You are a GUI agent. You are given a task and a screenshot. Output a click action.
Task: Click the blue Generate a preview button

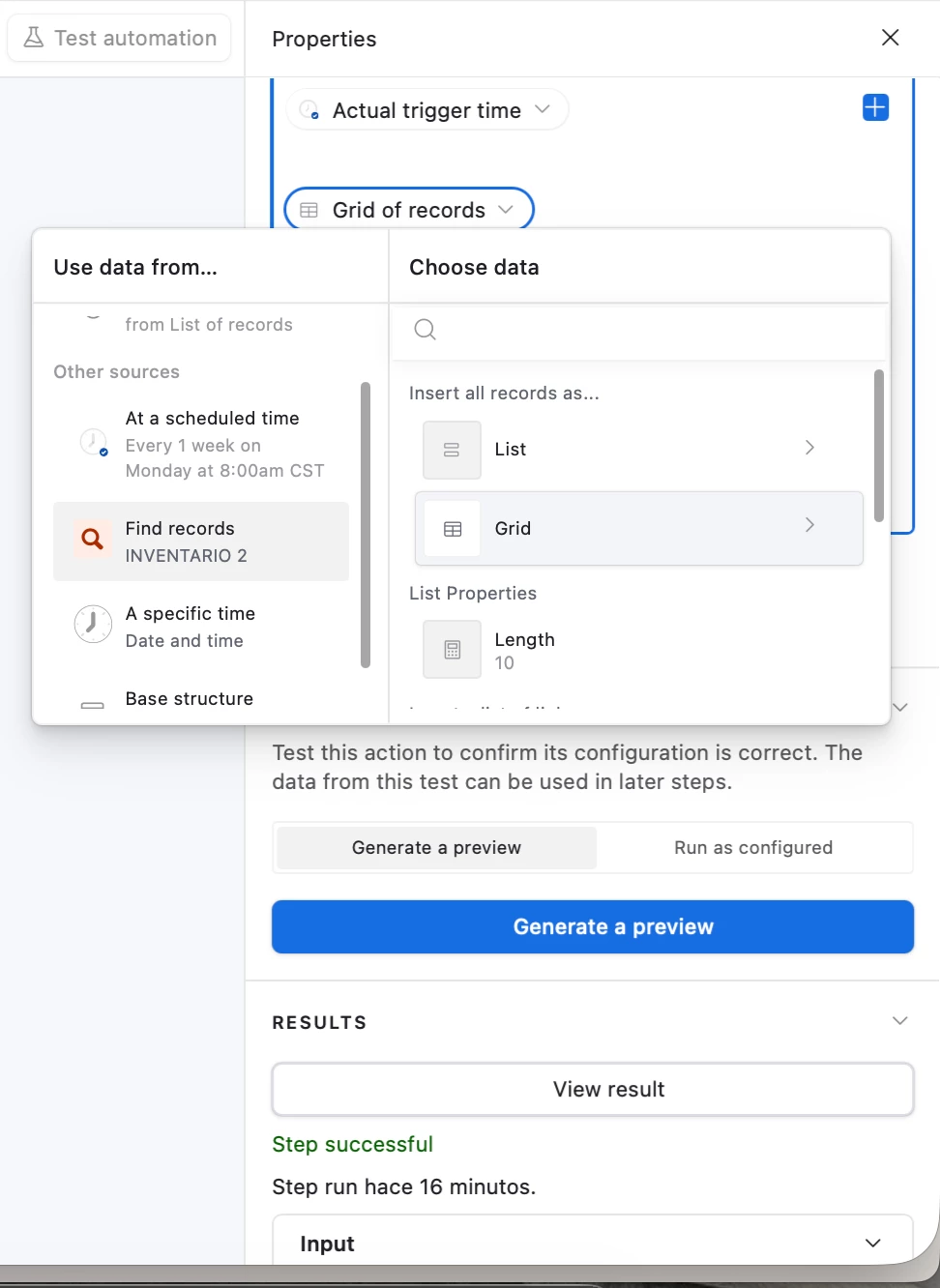tap(593, 927)
